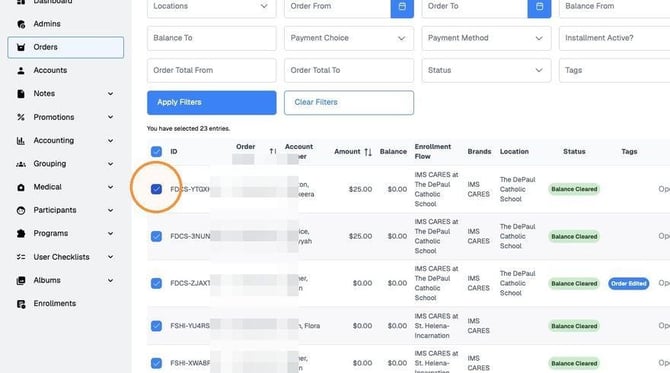The height and width of the screenshot is (373, 670).
Task: Open the Order To calendar picker
Action: (x=539, y=7)
